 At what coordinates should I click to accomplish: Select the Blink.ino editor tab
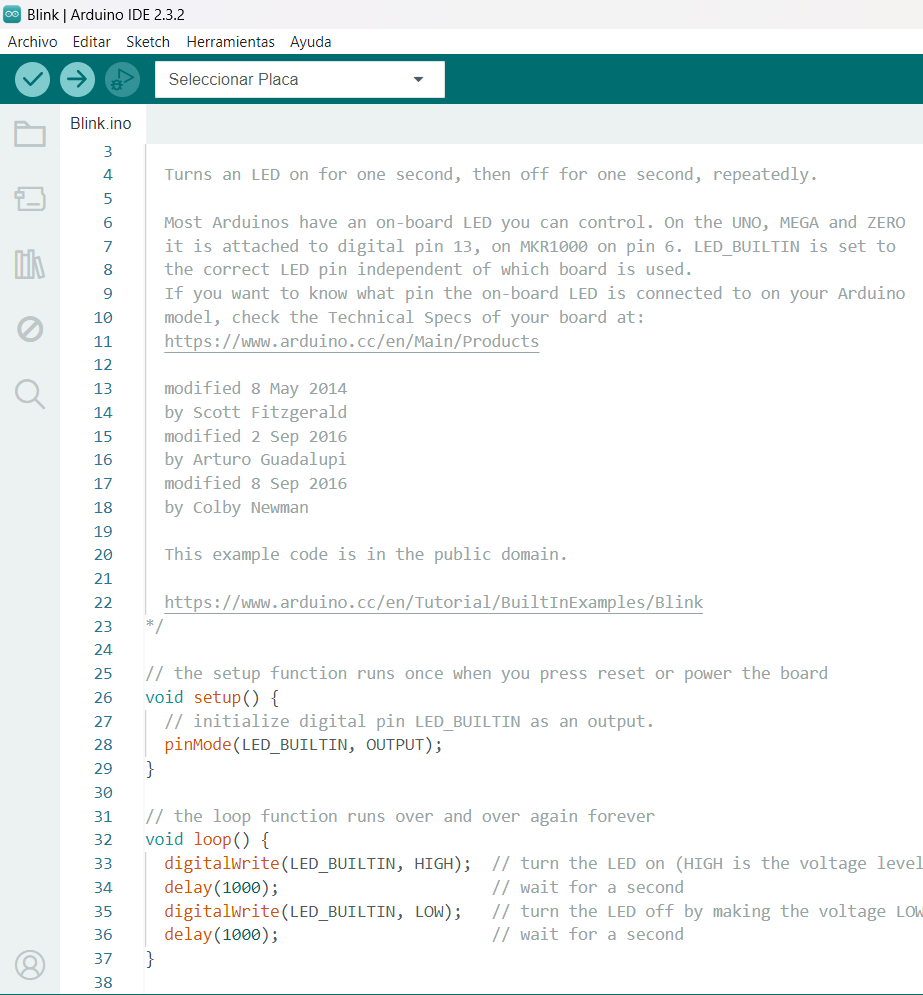(101, 123)
